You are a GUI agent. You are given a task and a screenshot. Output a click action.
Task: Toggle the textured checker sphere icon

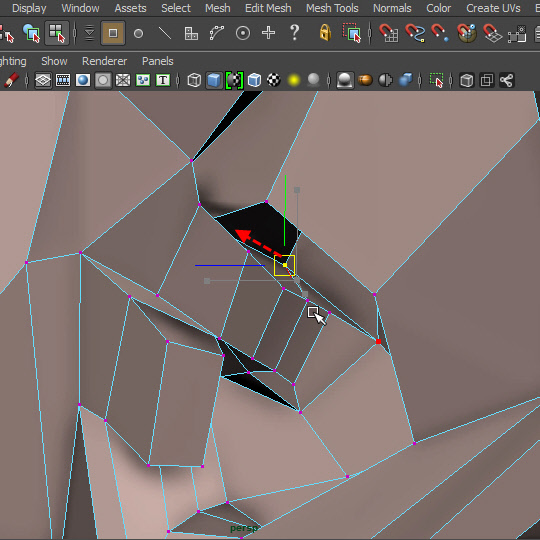(274, 80)
